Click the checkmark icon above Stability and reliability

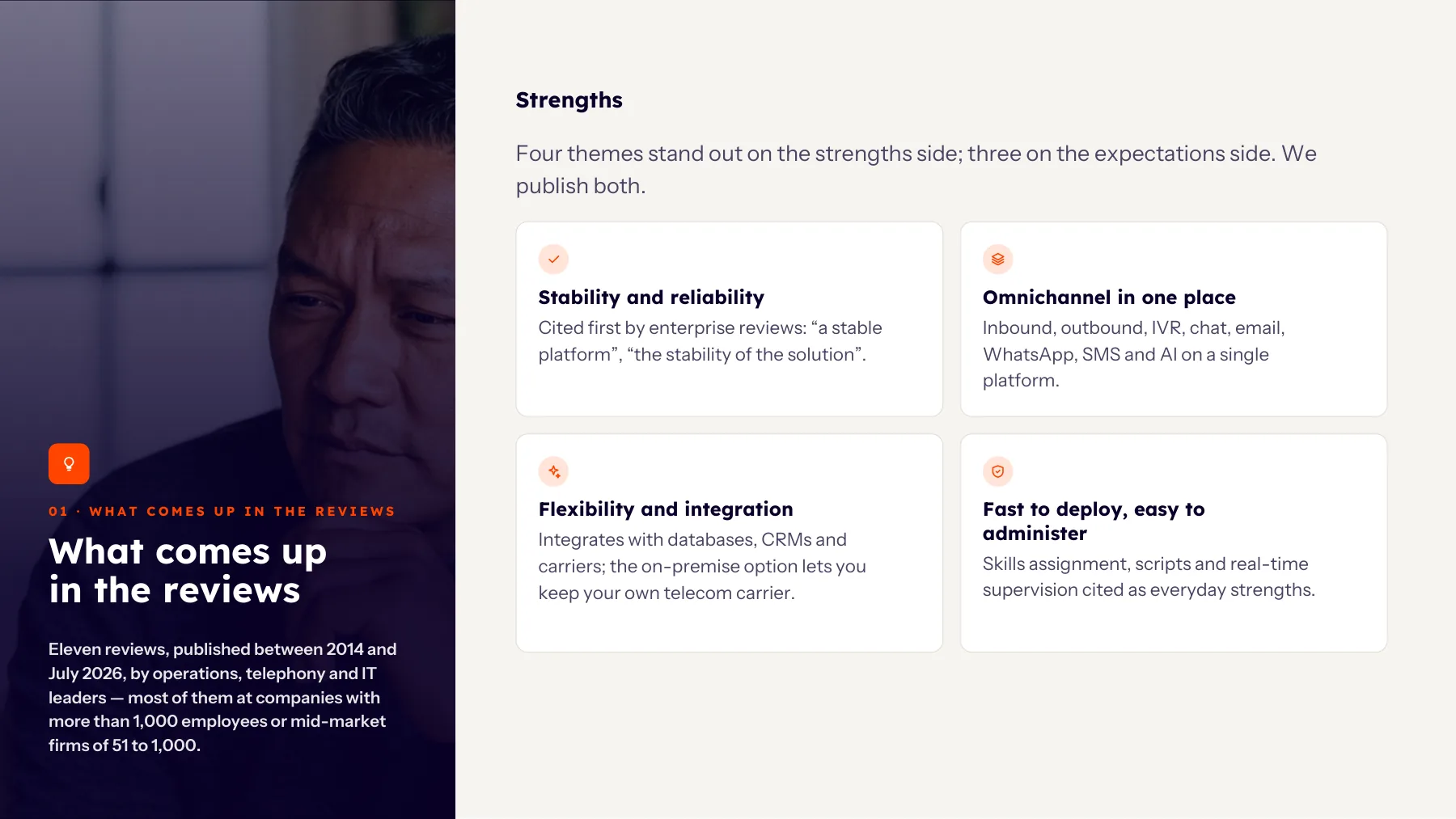[x=553, y=260]
